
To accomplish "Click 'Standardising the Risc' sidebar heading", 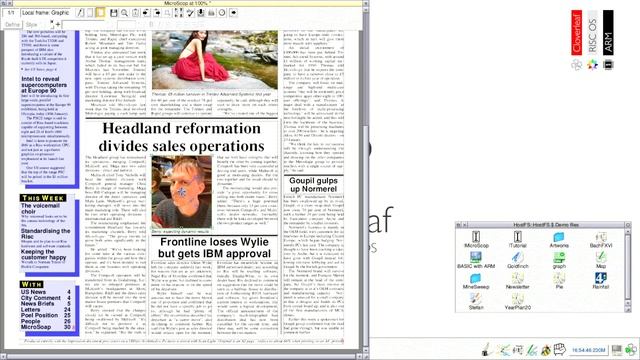I will [46, 233].
